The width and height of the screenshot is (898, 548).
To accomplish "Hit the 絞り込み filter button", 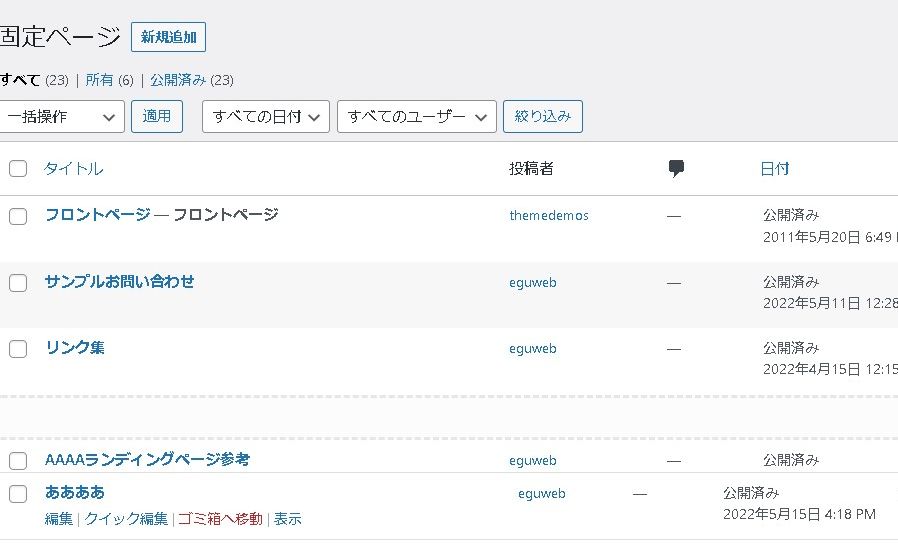I will pos(542,117).
